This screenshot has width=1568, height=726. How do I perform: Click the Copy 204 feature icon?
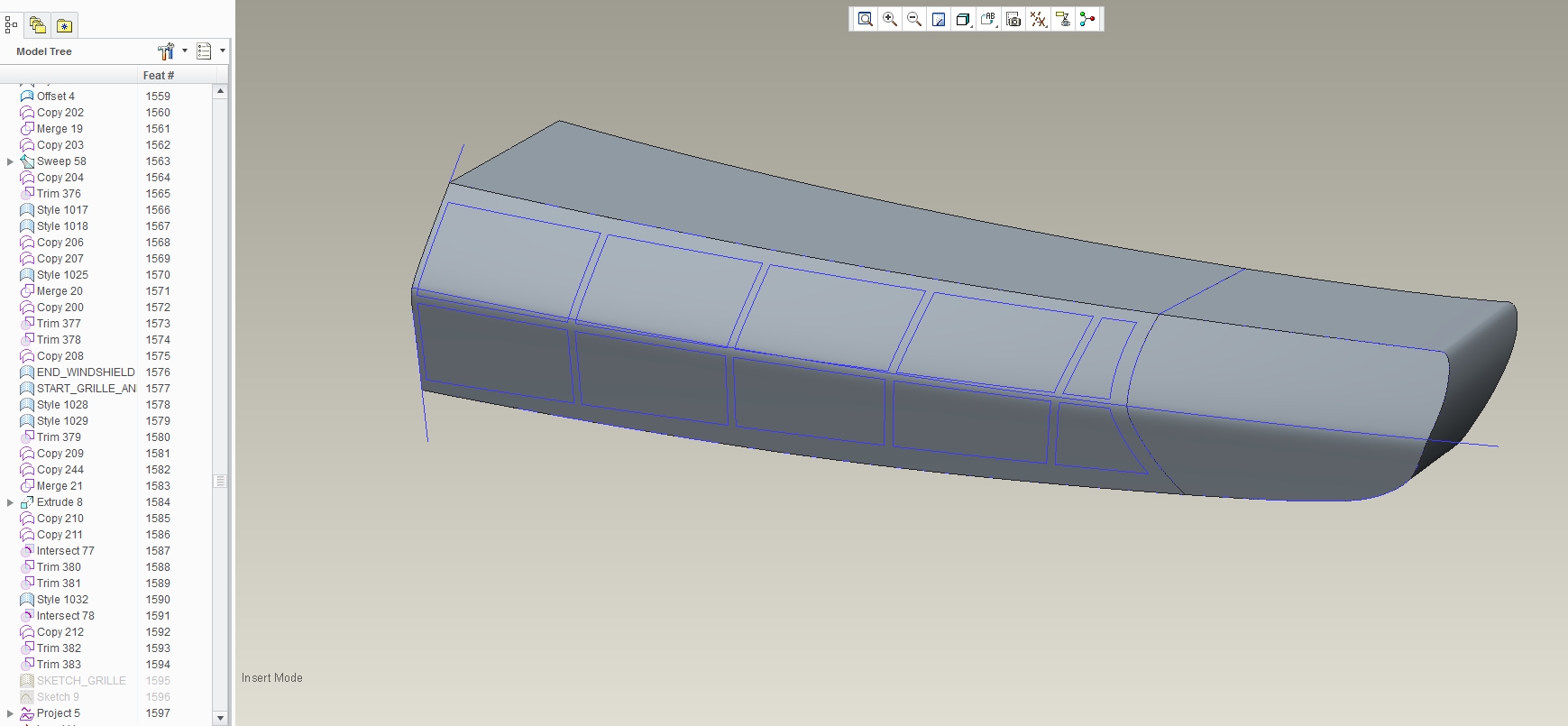coord(27,178)
